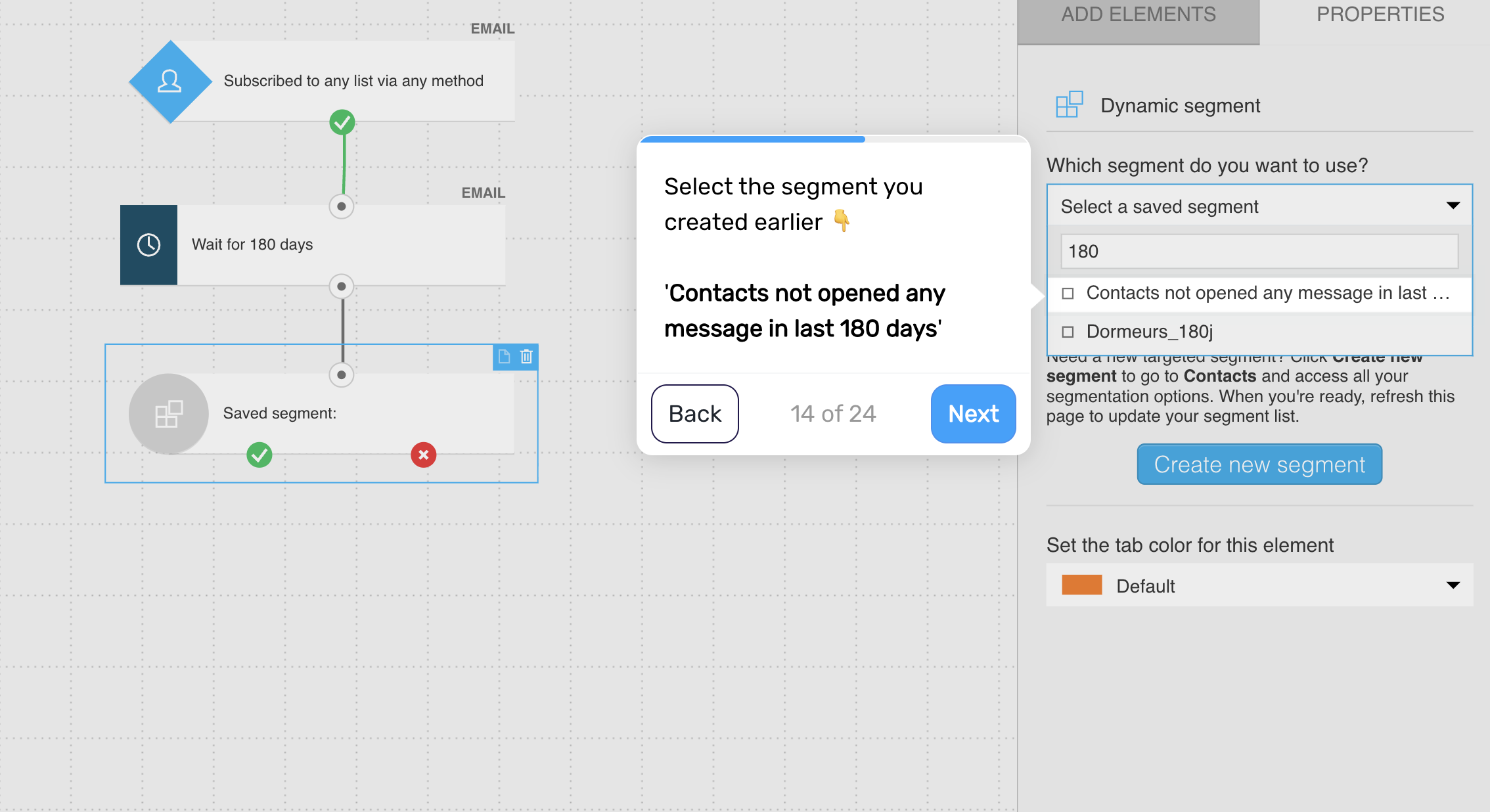Click the green check output below subscribed block
Screen dimensions: 1490x812
[342, 122]
